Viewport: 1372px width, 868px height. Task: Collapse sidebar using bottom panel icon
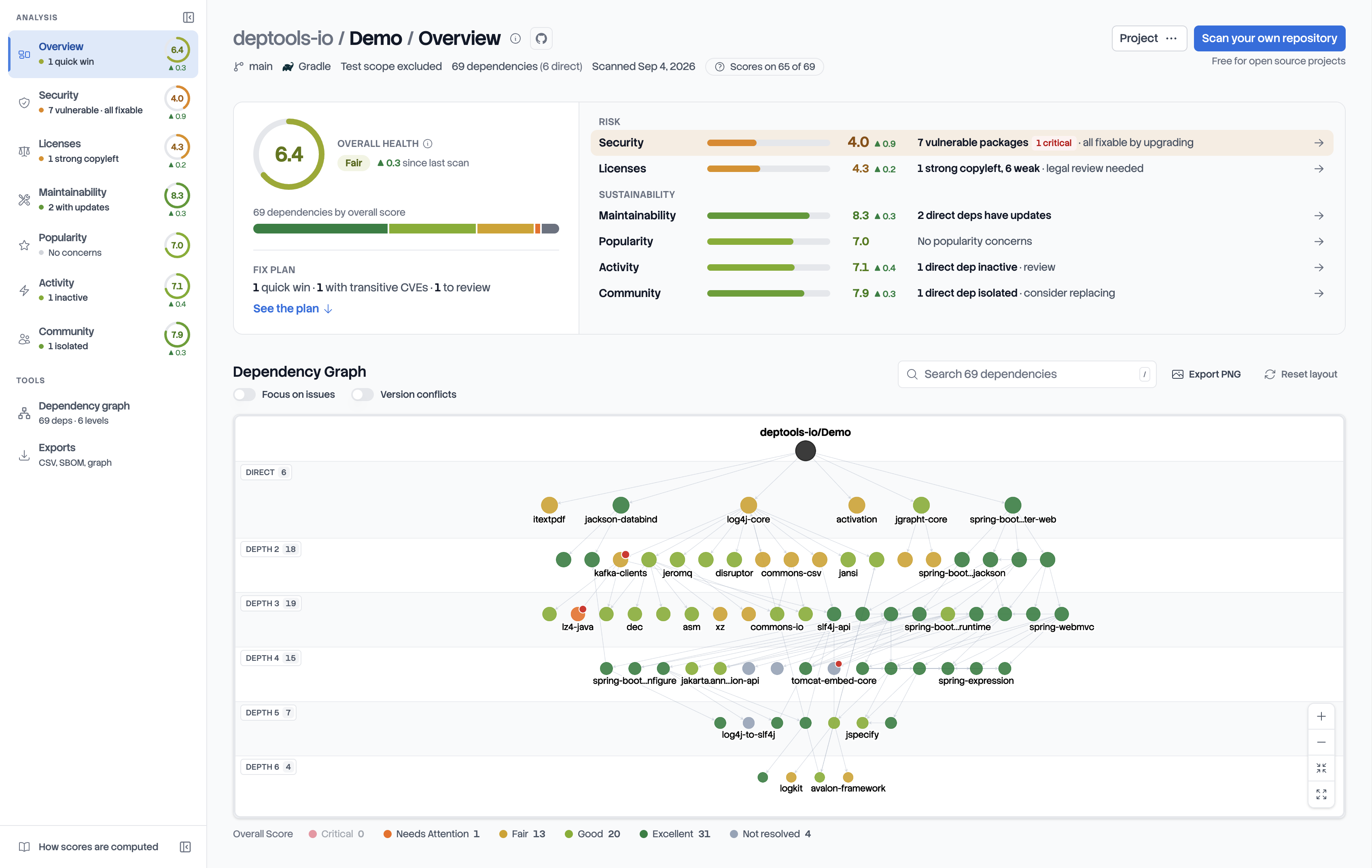(185, 847)
